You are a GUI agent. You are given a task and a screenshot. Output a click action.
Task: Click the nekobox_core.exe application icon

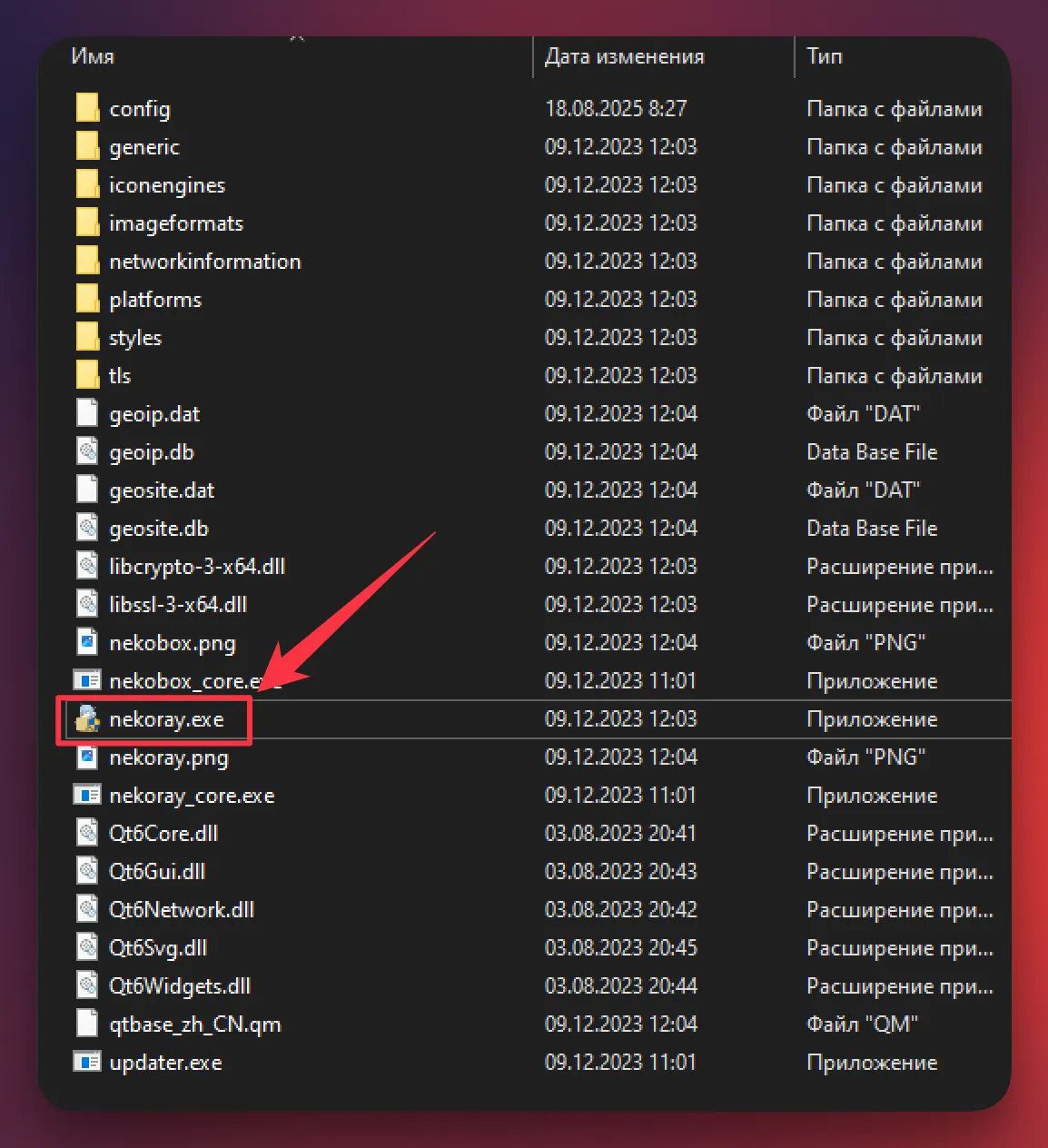87,680
